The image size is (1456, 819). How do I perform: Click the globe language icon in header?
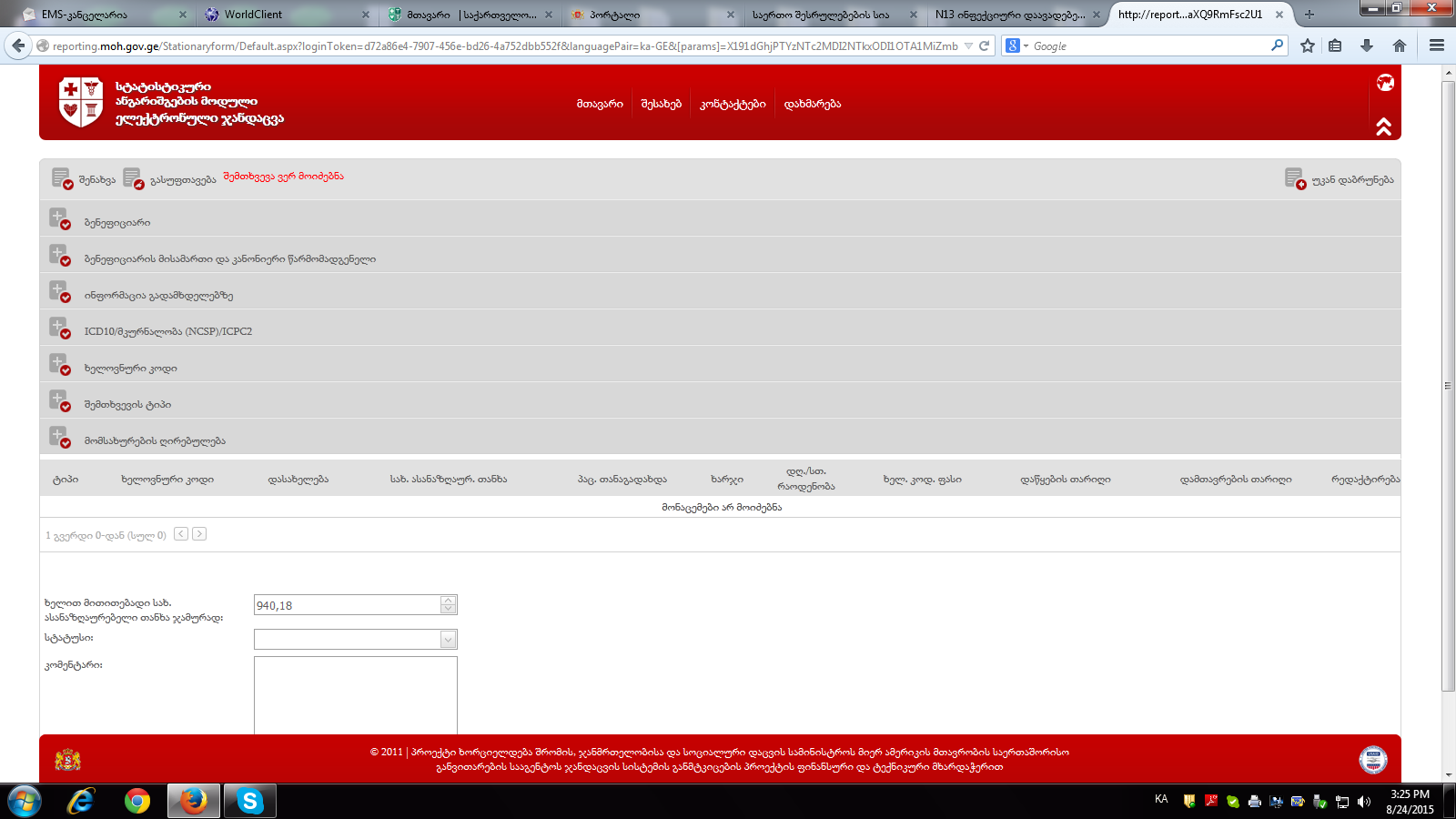point(1385,83)
